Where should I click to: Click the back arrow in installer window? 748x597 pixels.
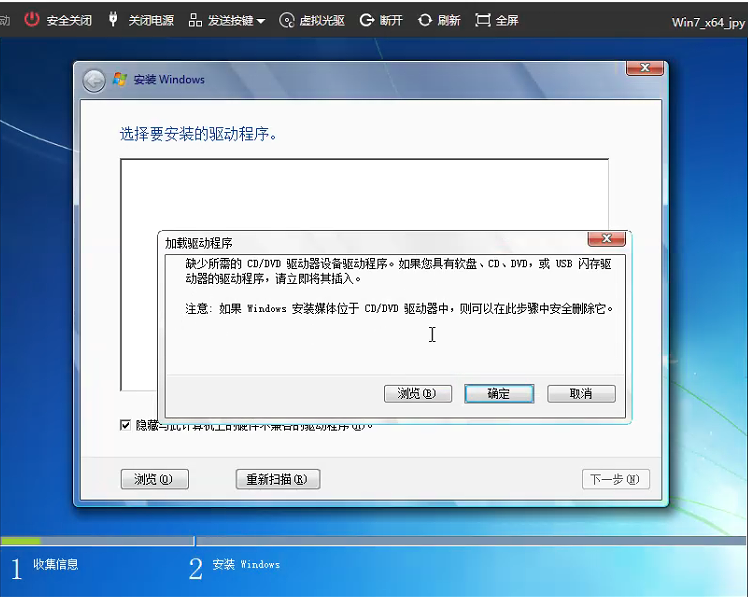[x=94, y=81]
